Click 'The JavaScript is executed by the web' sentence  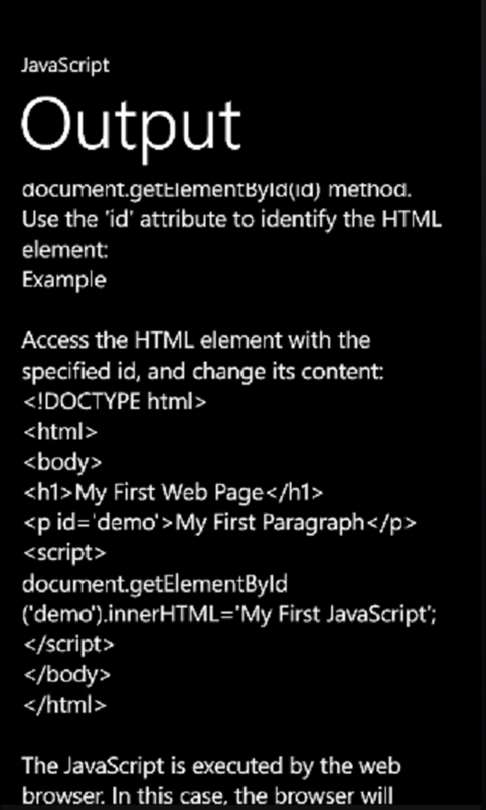pyautogui.click(x=211, y=766)
